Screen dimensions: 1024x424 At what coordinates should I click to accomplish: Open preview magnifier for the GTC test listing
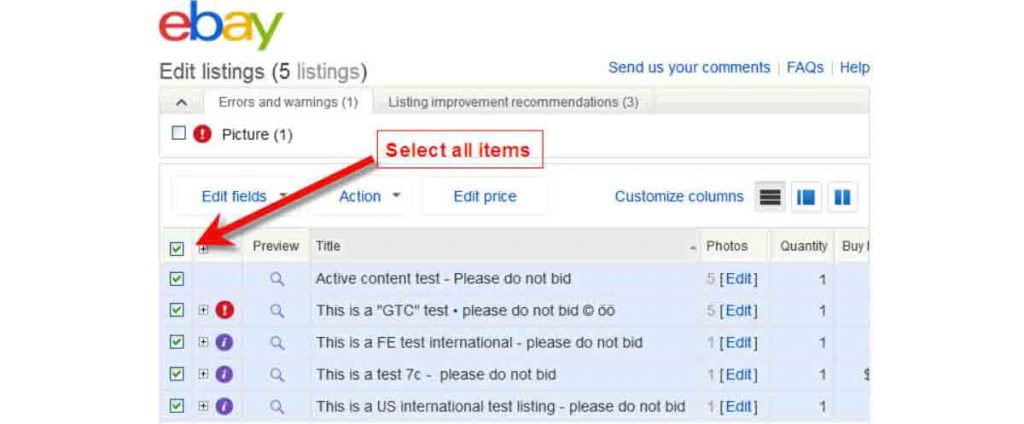click(x=277, y=311)
